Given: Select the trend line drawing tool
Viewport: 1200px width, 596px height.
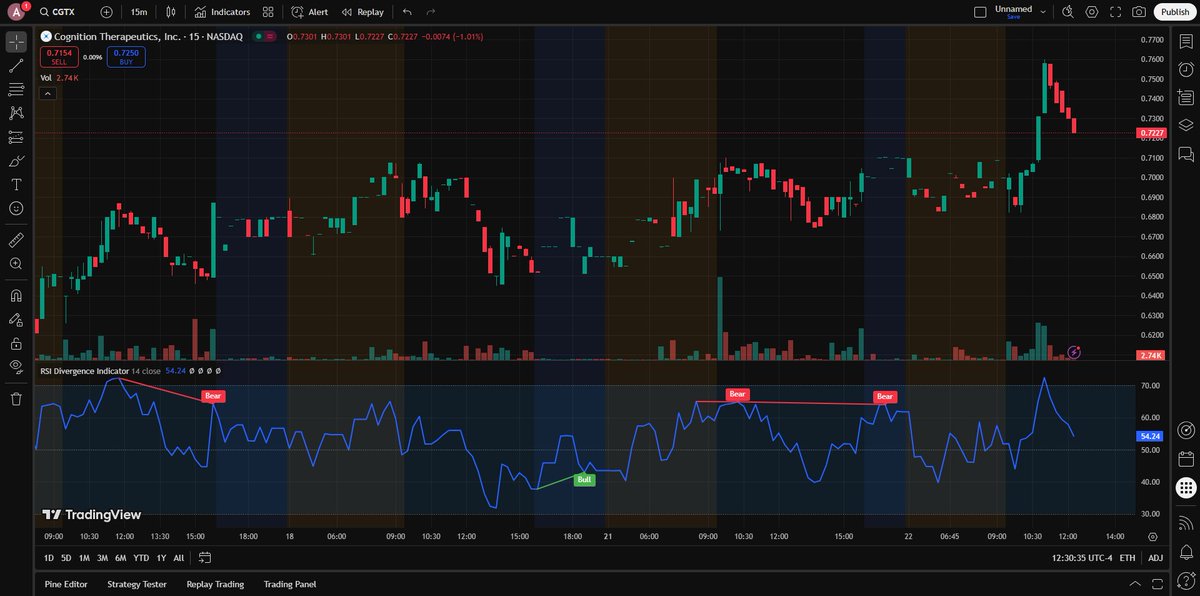Looking at the screenshot, I should click(x=16, y=66).
